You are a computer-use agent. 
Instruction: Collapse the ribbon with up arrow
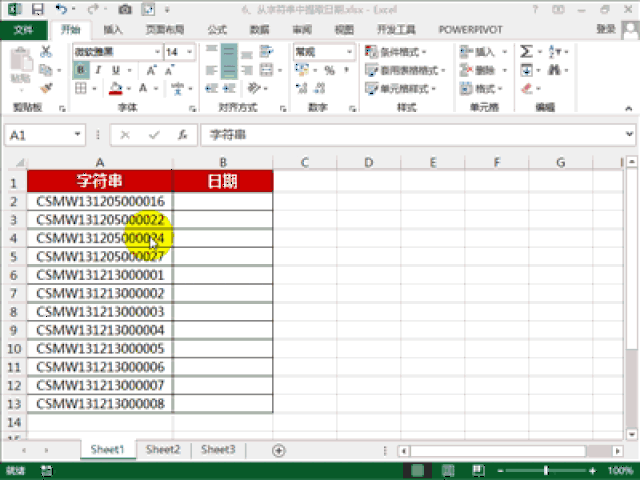point(629,108)
